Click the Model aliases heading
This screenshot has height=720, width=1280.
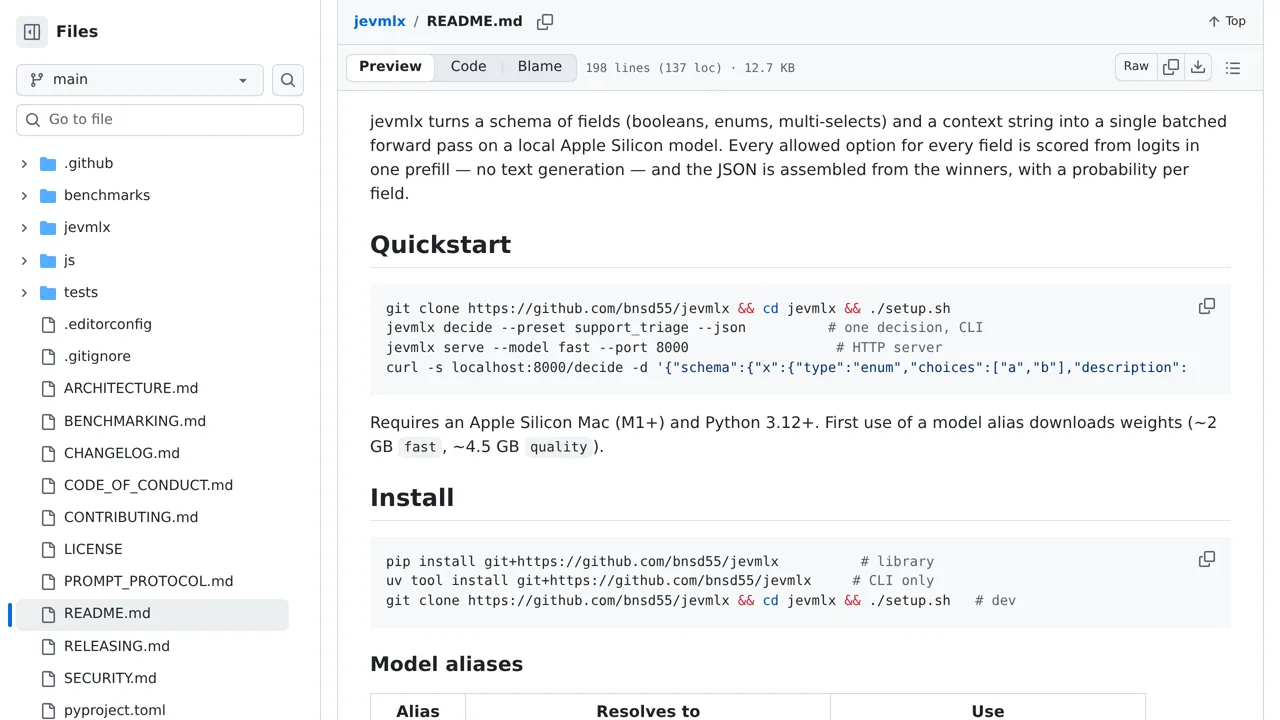click(446, 664)
